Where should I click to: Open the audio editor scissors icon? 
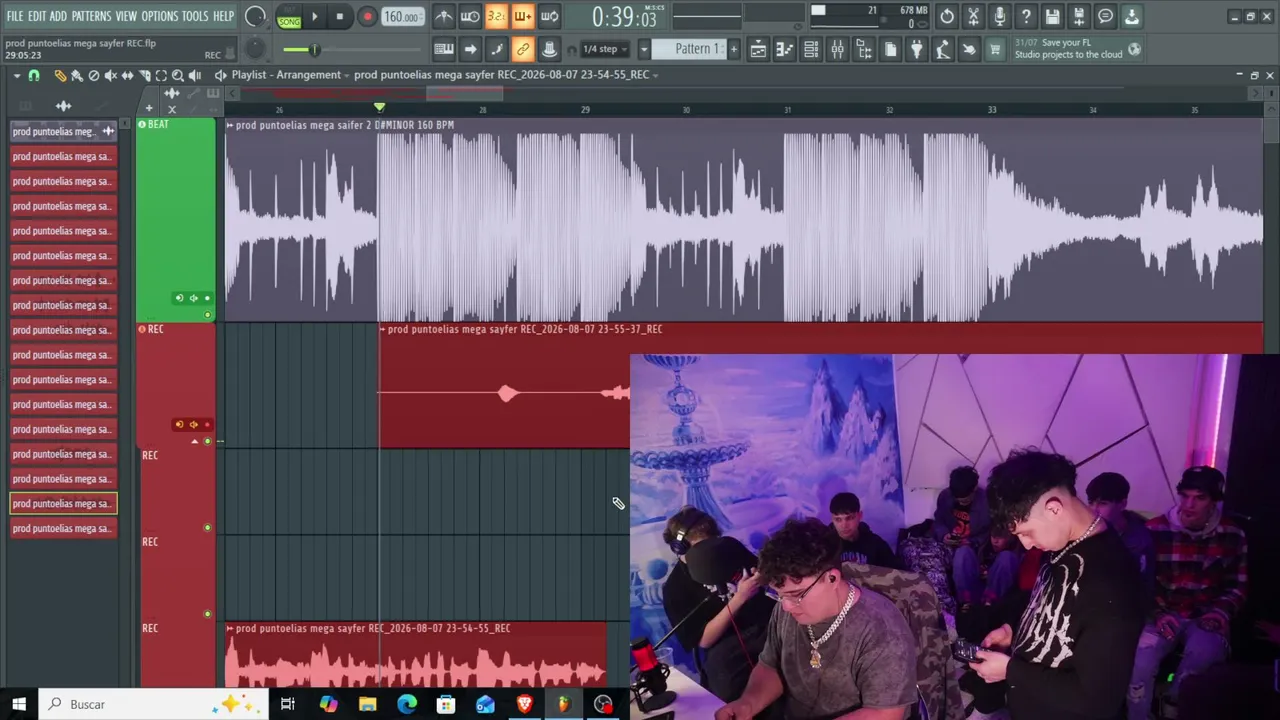coord(973,16)
